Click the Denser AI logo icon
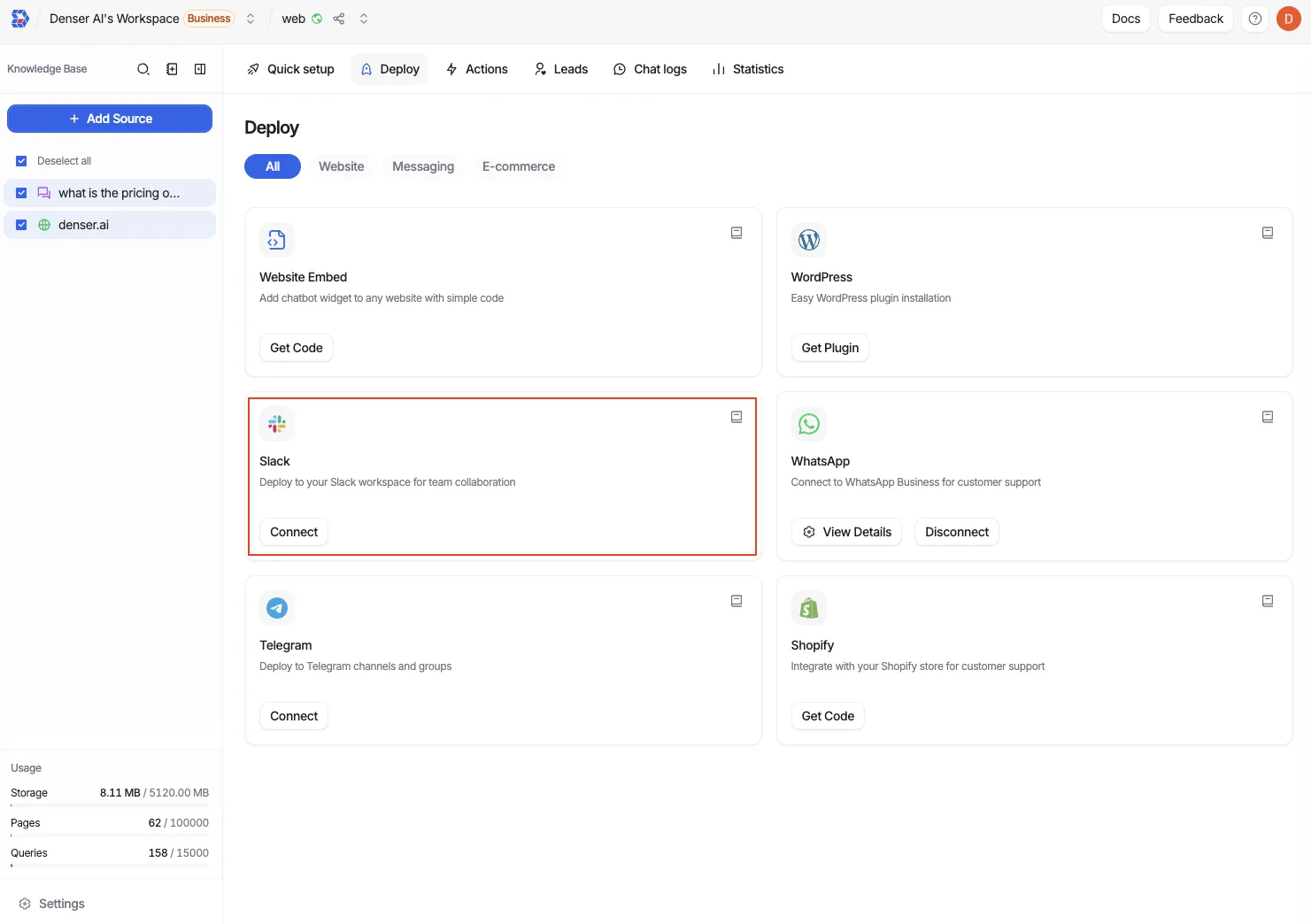The image size is (1311, 924). coord(20,19)
